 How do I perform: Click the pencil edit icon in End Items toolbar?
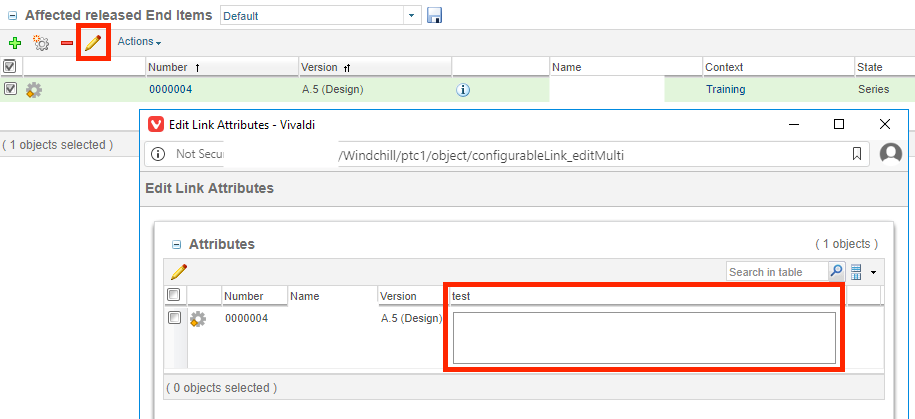93,42
